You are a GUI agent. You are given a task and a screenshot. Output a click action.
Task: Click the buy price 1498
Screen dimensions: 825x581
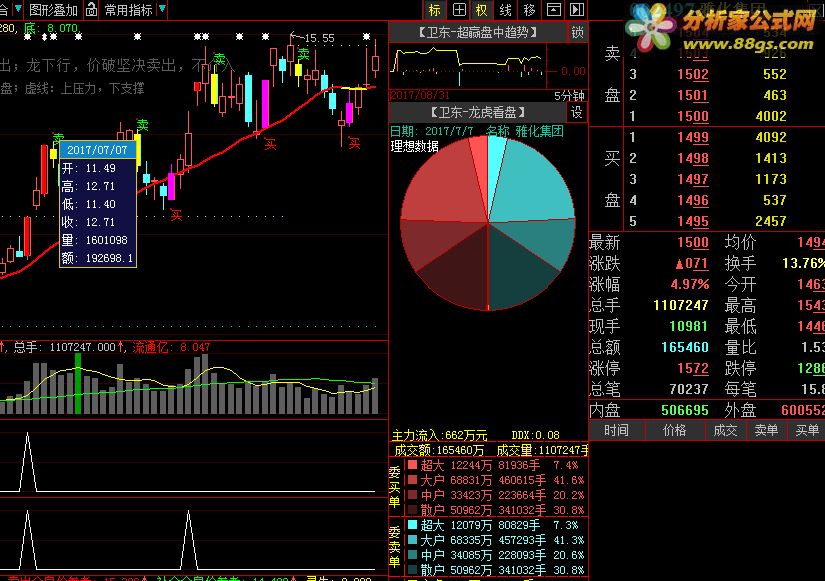click(x=693, y=158)
